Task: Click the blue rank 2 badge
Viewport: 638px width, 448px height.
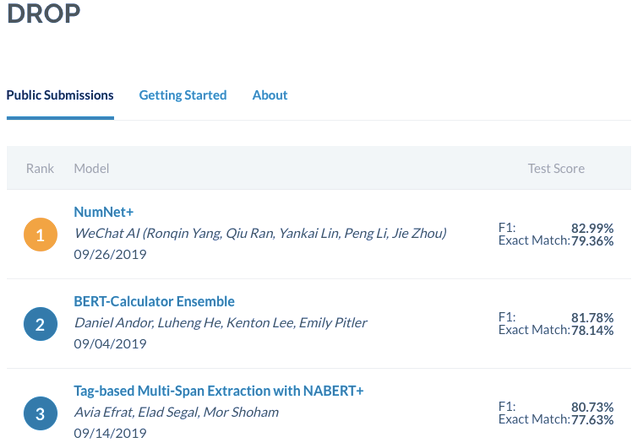Action: (40, 324)
